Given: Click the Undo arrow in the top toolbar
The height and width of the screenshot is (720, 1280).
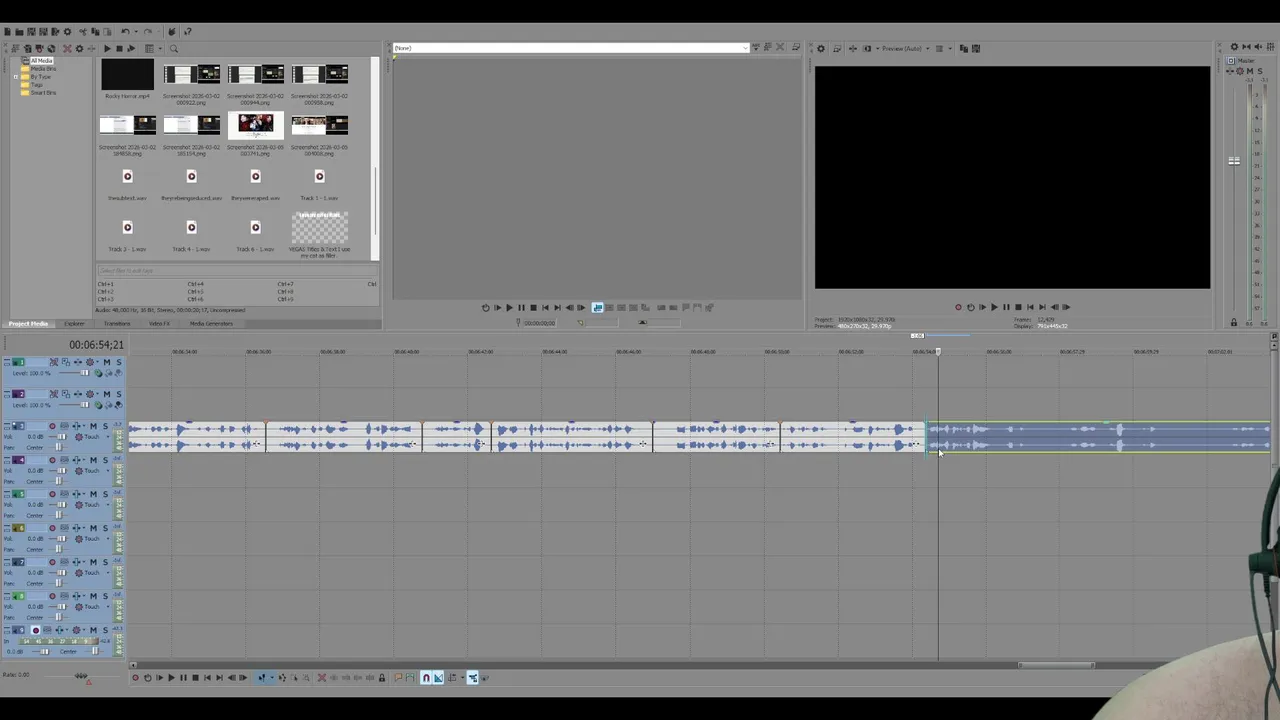Looking at the screenshot, I should tap(126, 32).
